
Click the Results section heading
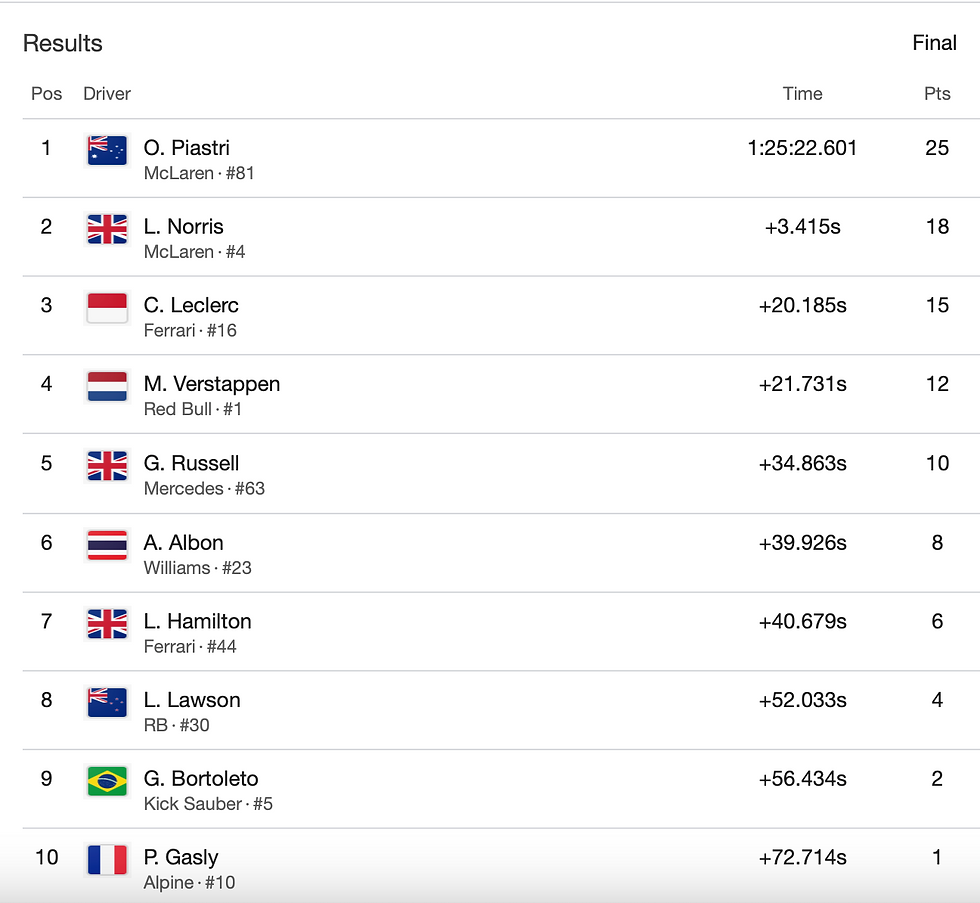point(62,43)
